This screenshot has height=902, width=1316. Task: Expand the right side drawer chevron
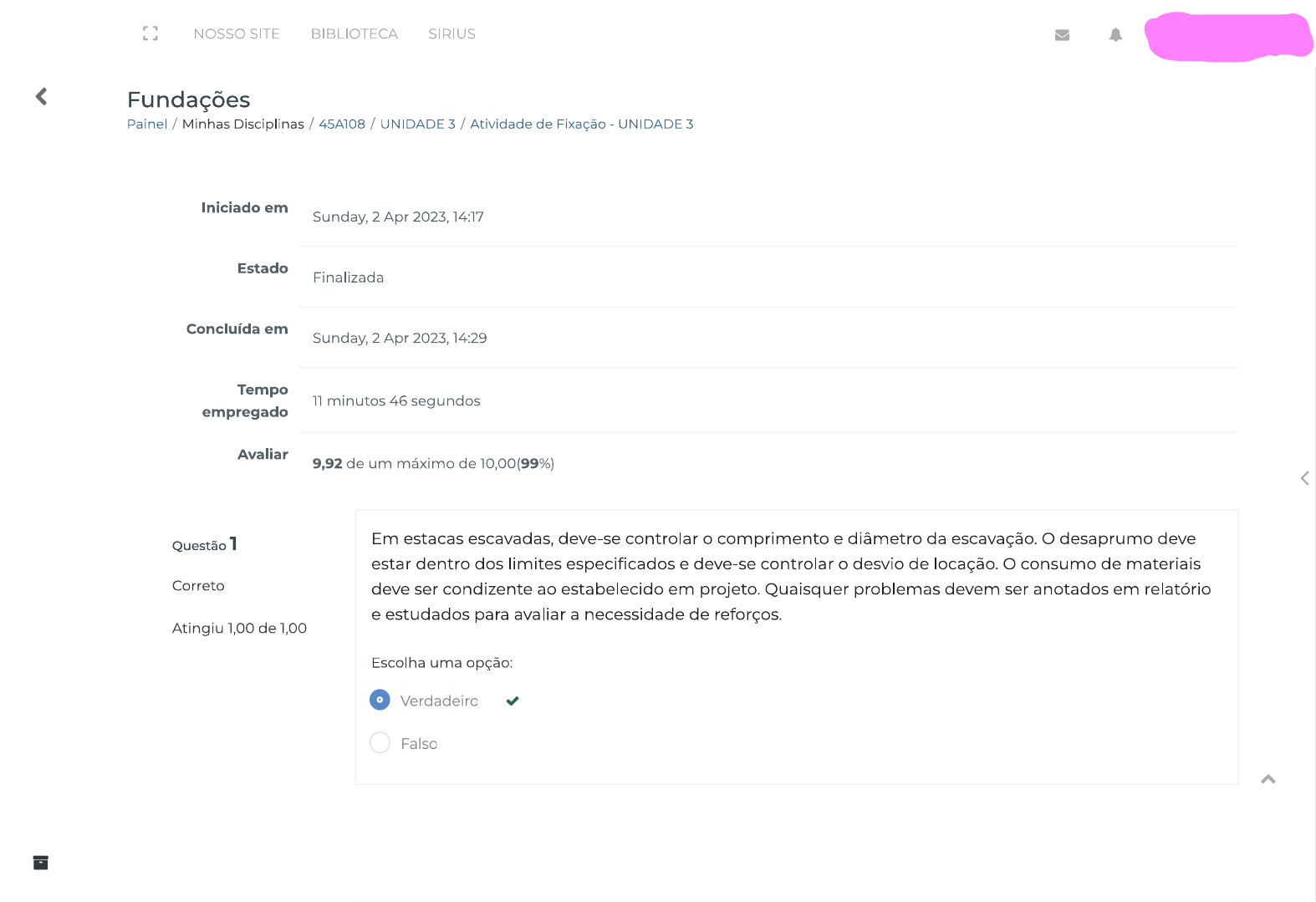pyautogui.click(x=1304, y=478)
